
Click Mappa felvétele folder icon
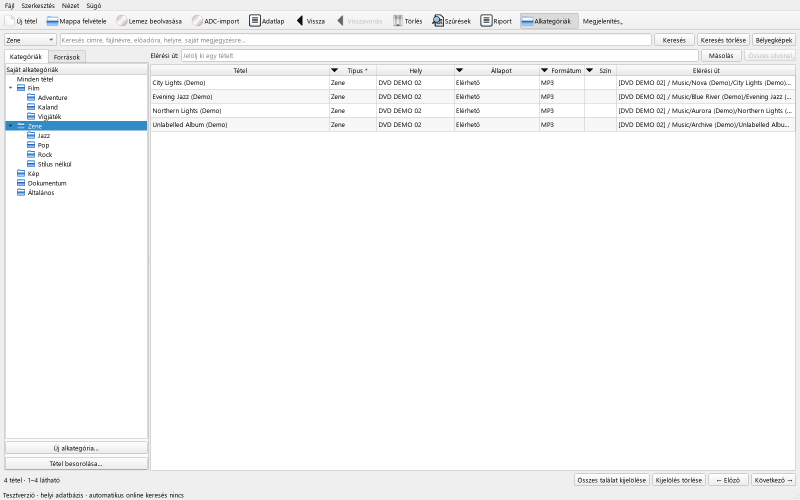pyautogui.click(x=53, y=21)
